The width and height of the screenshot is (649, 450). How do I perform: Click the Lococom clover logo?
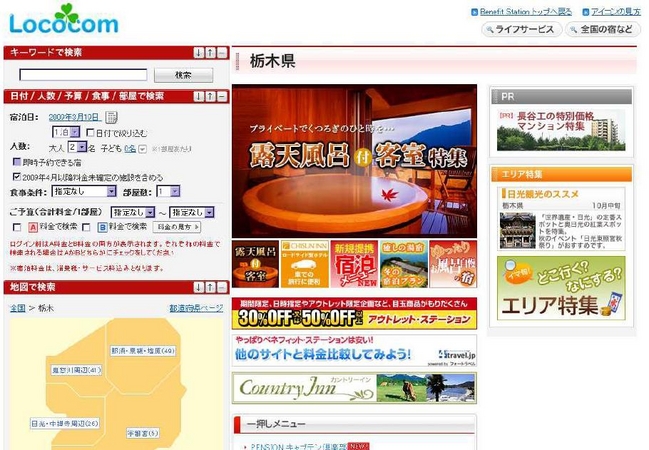(67, 18)
